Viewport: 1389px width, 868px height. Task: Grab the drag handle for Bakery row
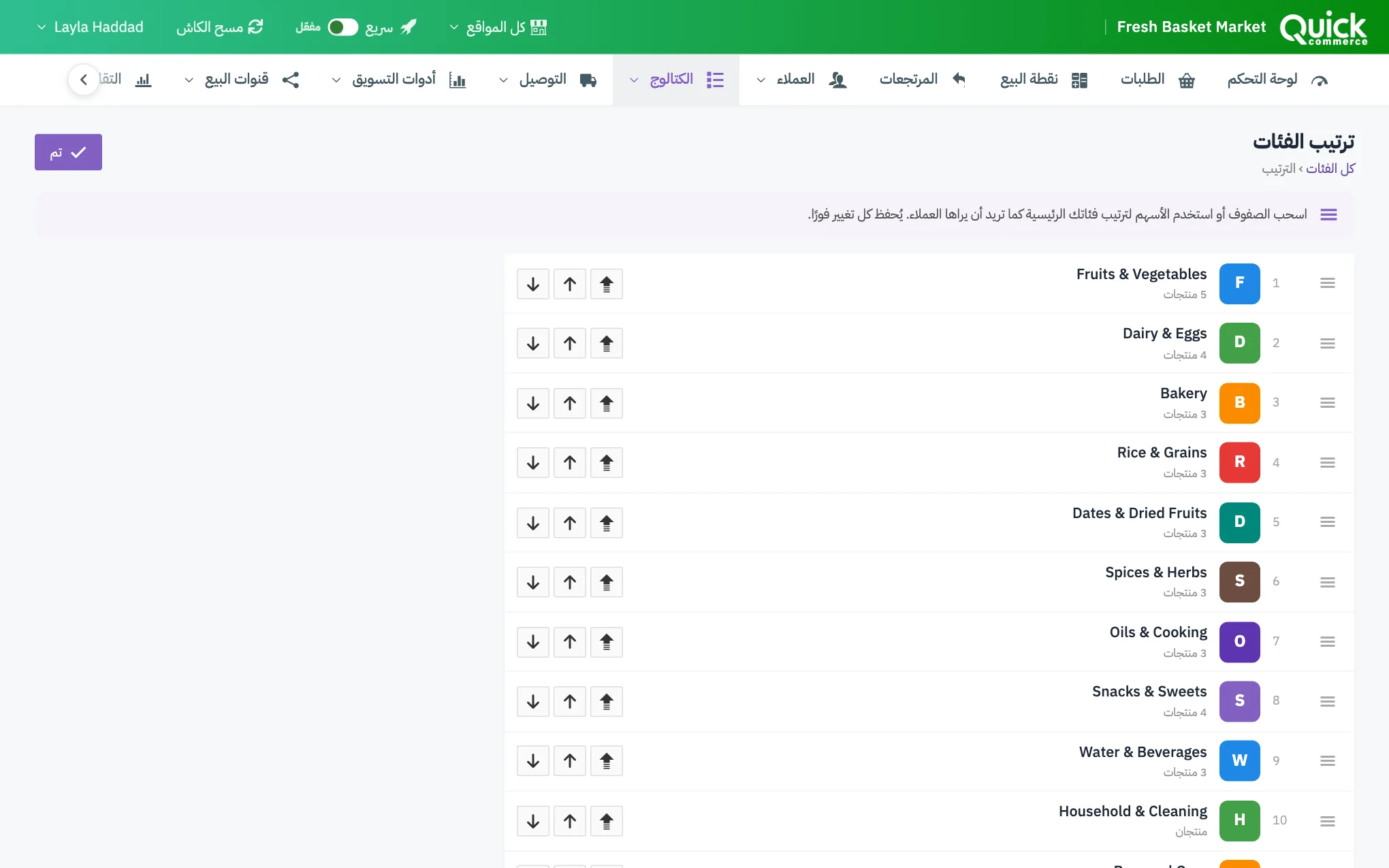point(1327,403)
